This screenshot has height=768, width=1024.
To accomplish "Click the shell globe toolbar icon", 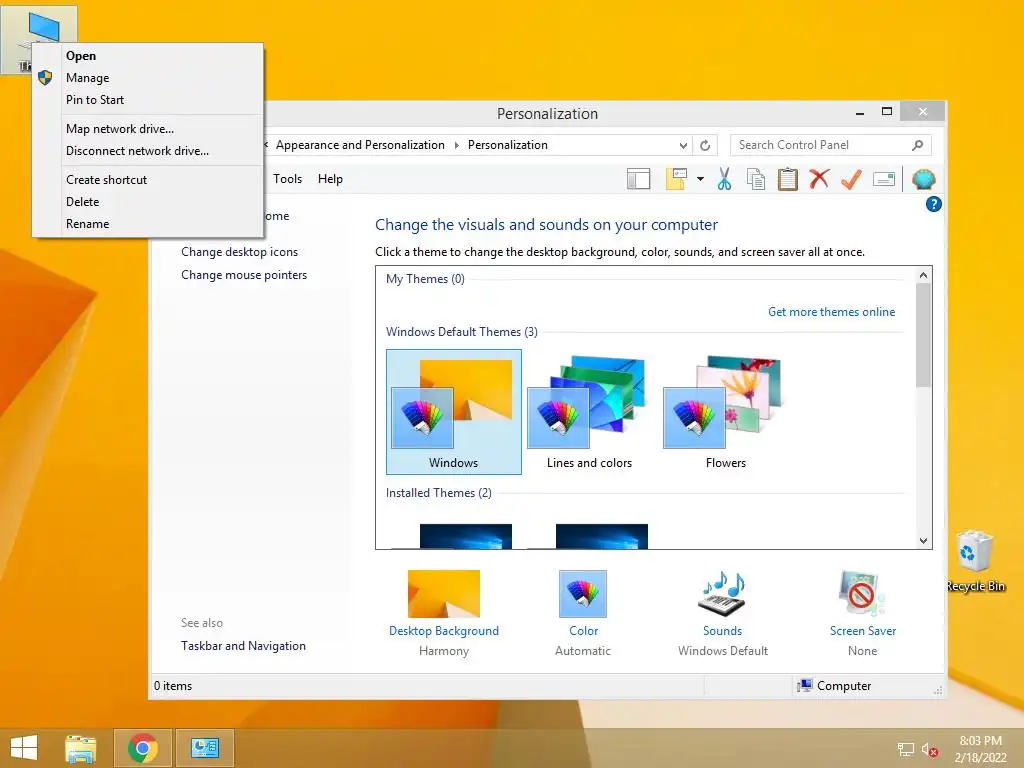I will pyautogui.click(x=923, y=179).
